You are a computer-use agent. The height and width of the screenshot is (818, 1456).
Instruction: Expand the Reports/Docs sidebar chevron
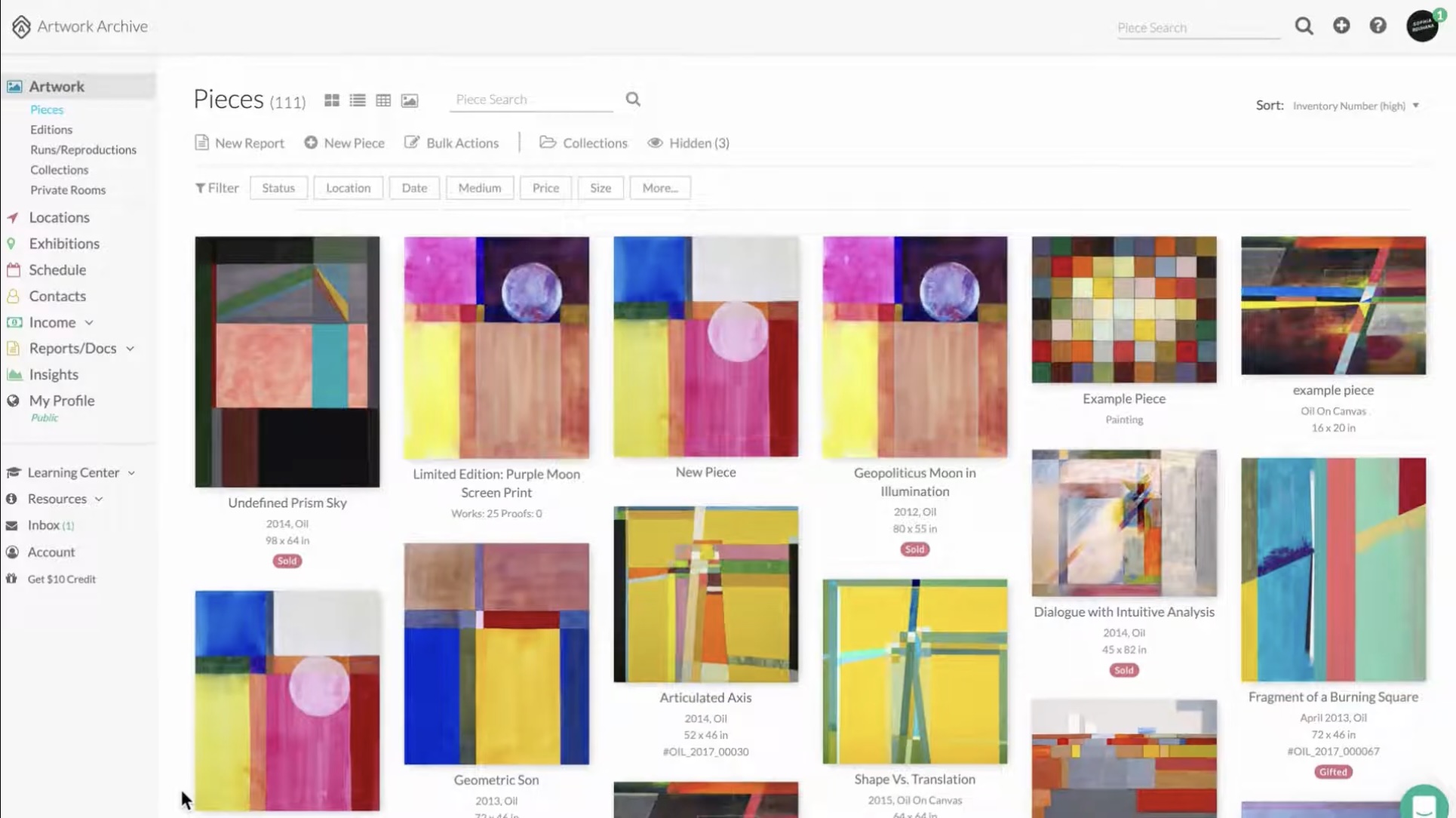[x=130, y=349]
